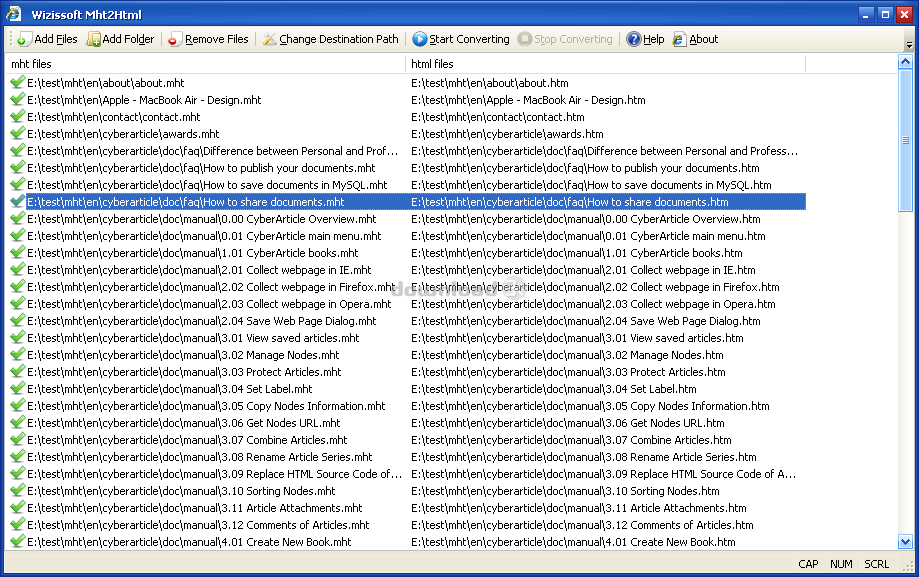The width and height of the screenshot is (919, 577).
Task: Click html path How to share documents.htm
Action: (x=570, y=202)
